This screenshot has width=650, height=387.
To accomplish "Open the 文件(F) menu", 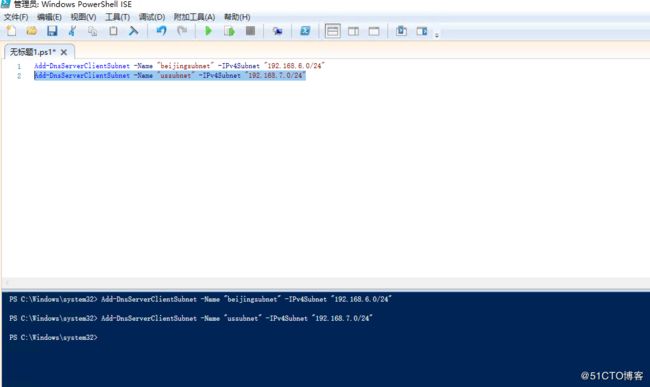I will pyautogui.click(x=16, y=17).
